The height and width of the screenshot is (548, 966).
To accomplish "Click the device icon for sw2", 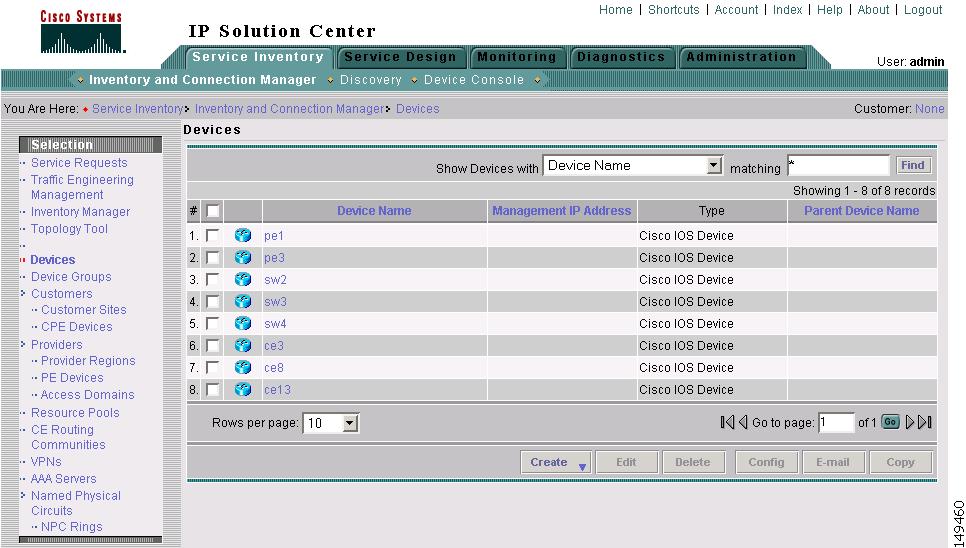I will (243, 280).
